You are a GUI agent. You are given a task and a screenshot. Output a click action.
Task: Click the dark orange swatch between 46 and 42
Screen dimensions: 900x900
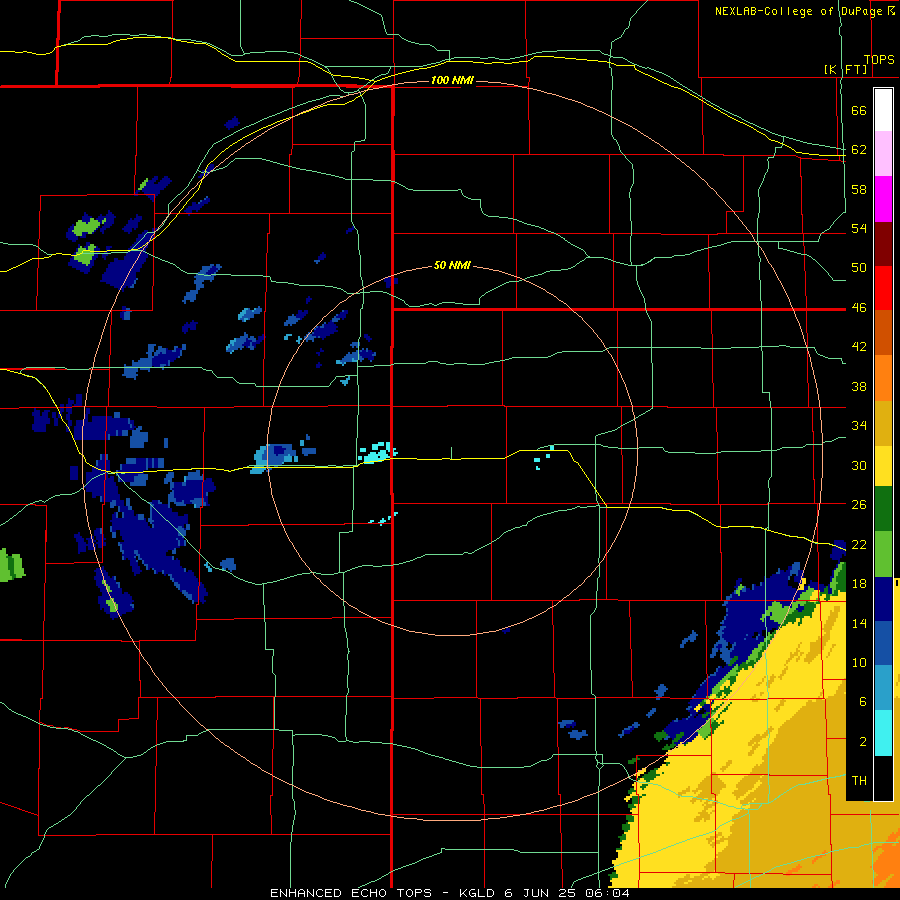click(x=883, y=333)
